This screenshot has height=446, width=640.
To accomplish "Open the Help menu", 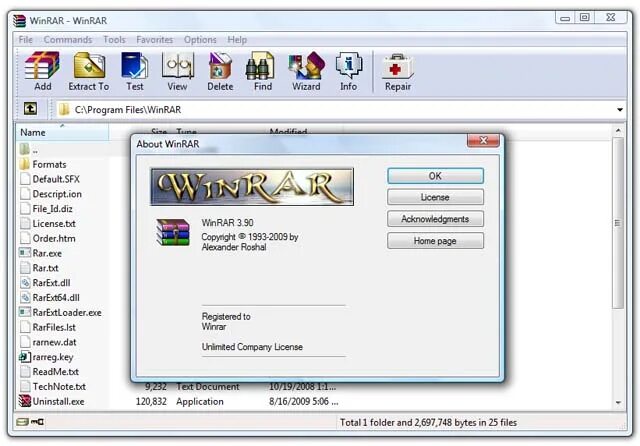I will pos(237,40).
